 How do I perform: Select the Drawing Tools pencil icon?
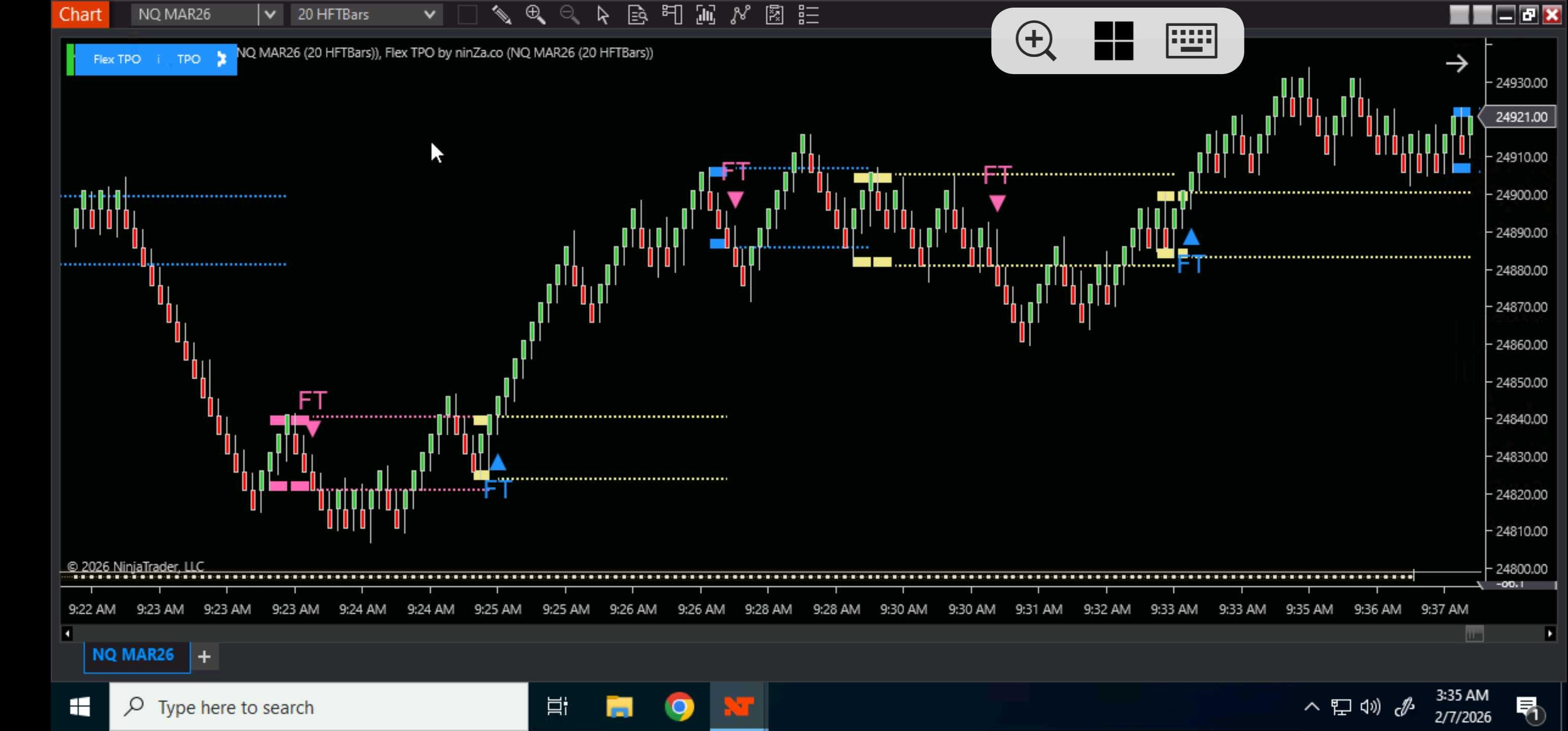click(x=501, y=15)
